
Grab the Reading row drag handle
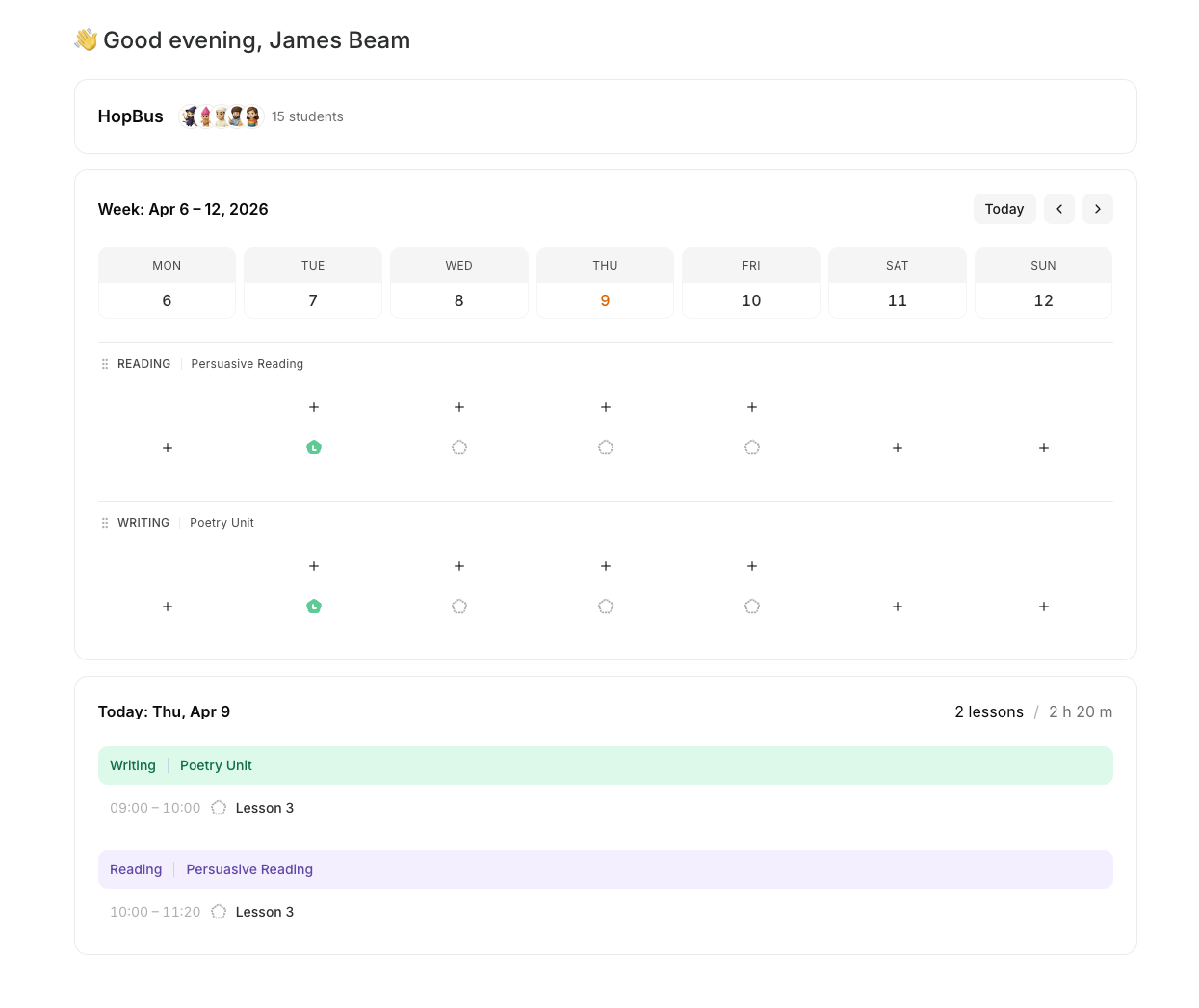[x=105, y=364]
